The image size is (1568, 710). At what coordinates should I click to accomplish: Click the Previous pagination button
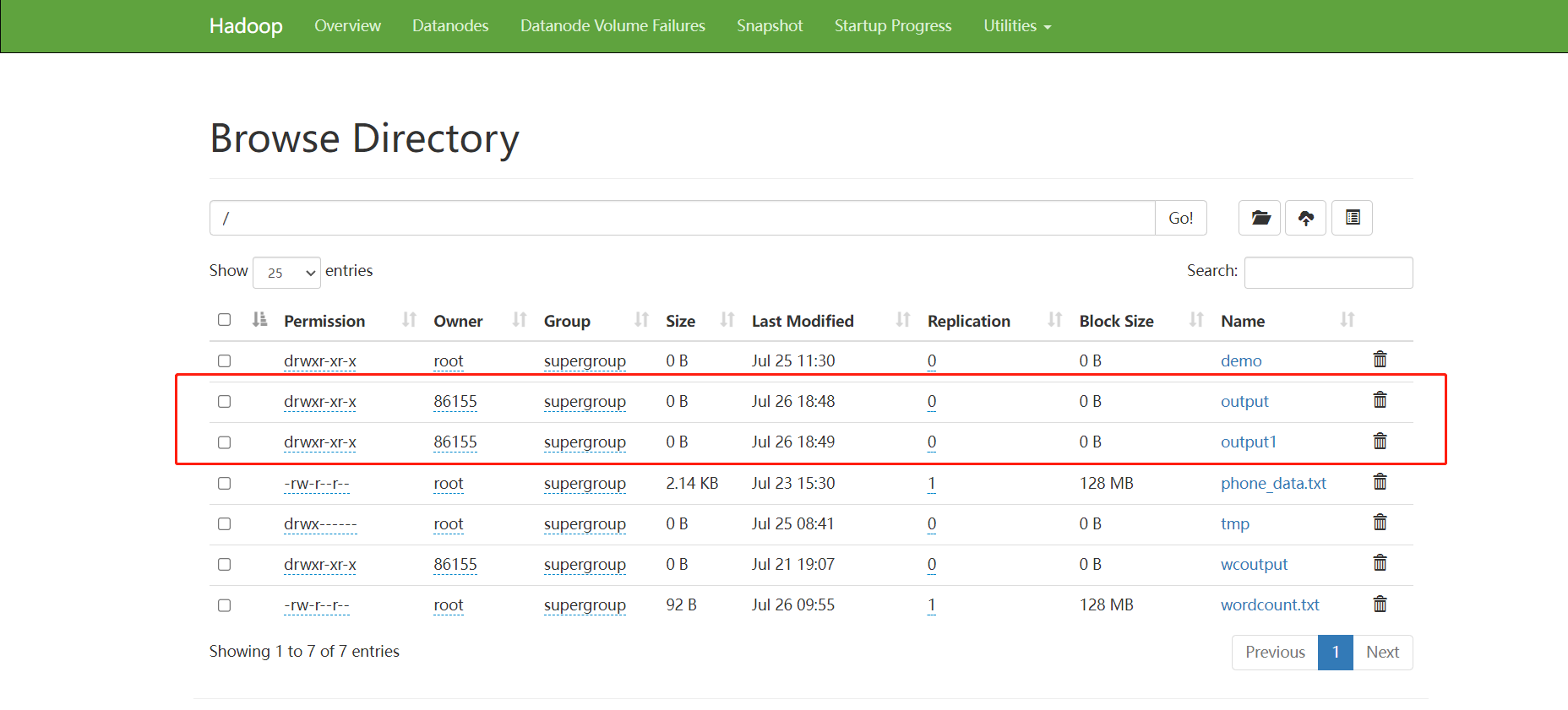coord(1275,652)
